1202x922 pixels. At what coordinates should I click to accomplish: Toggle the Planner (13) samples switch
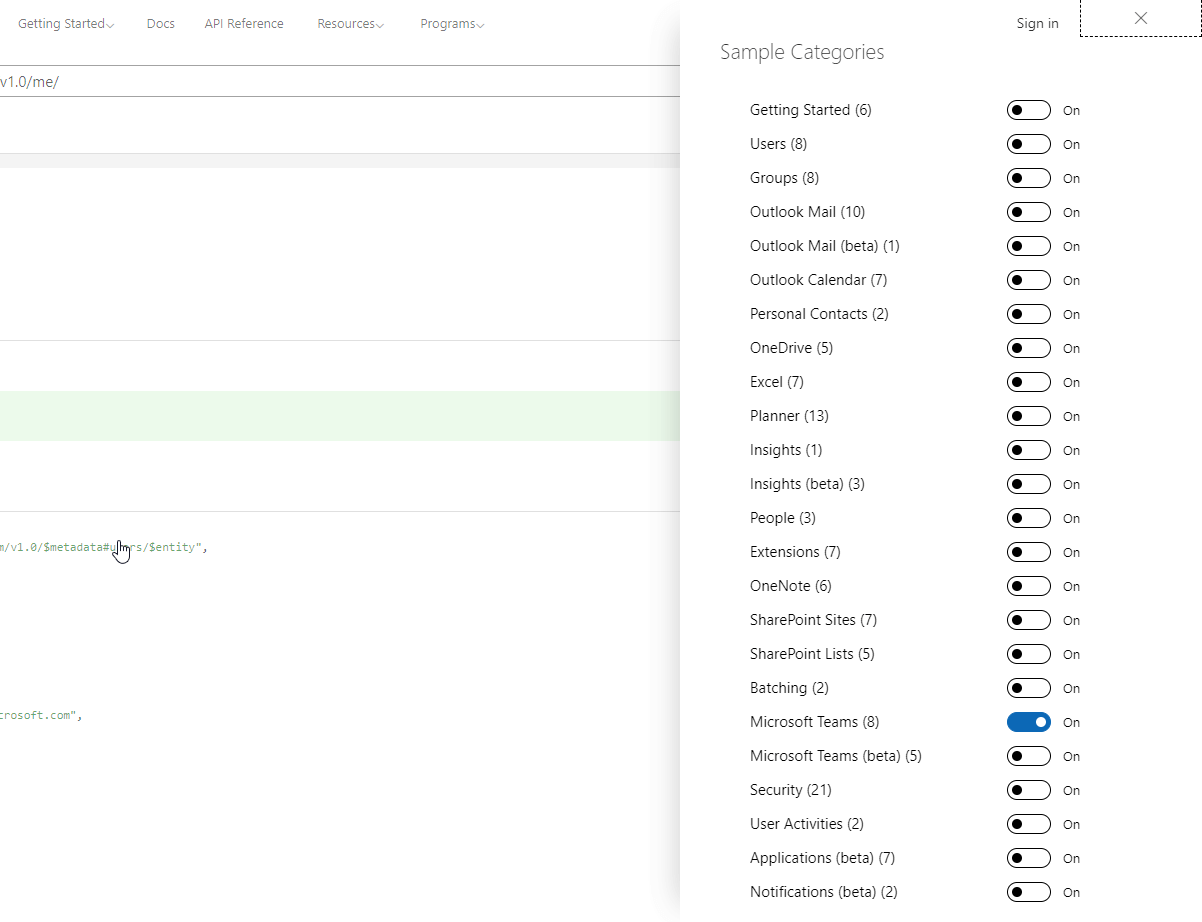(1028, 416)
